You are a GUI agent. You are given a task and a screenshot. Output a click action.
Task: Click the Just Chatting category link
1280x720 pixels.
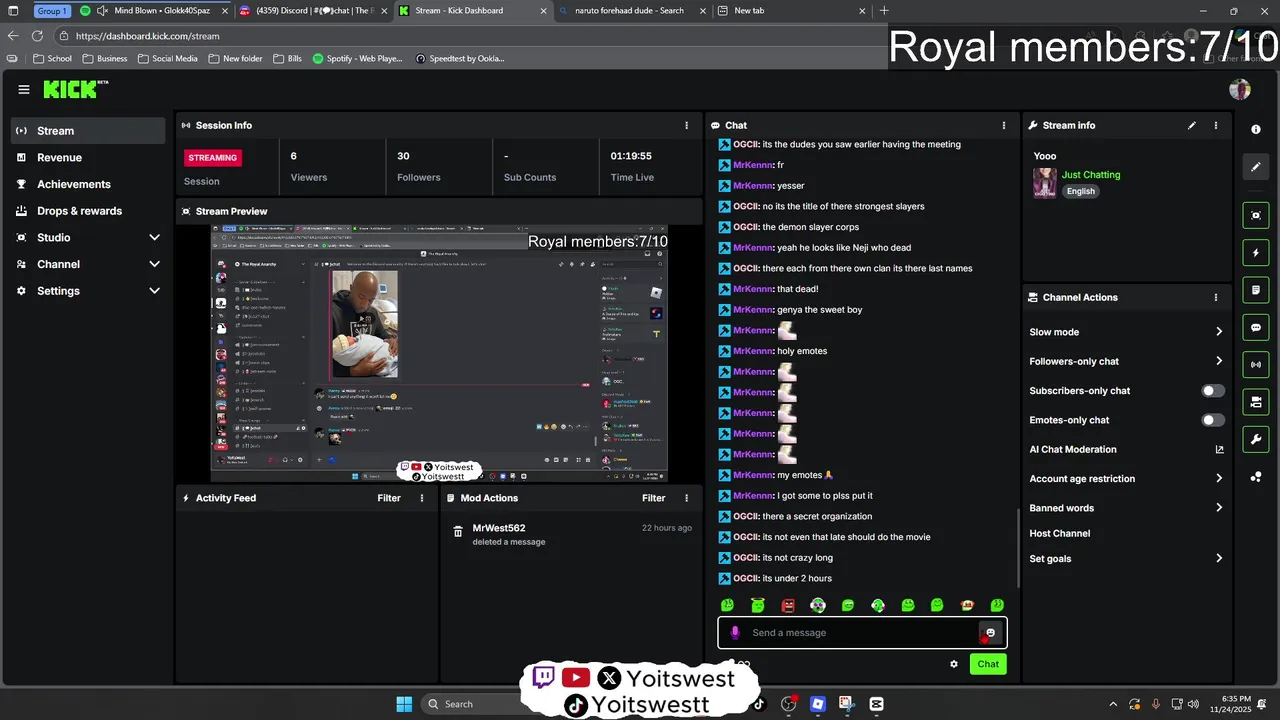coord(1091,175)
